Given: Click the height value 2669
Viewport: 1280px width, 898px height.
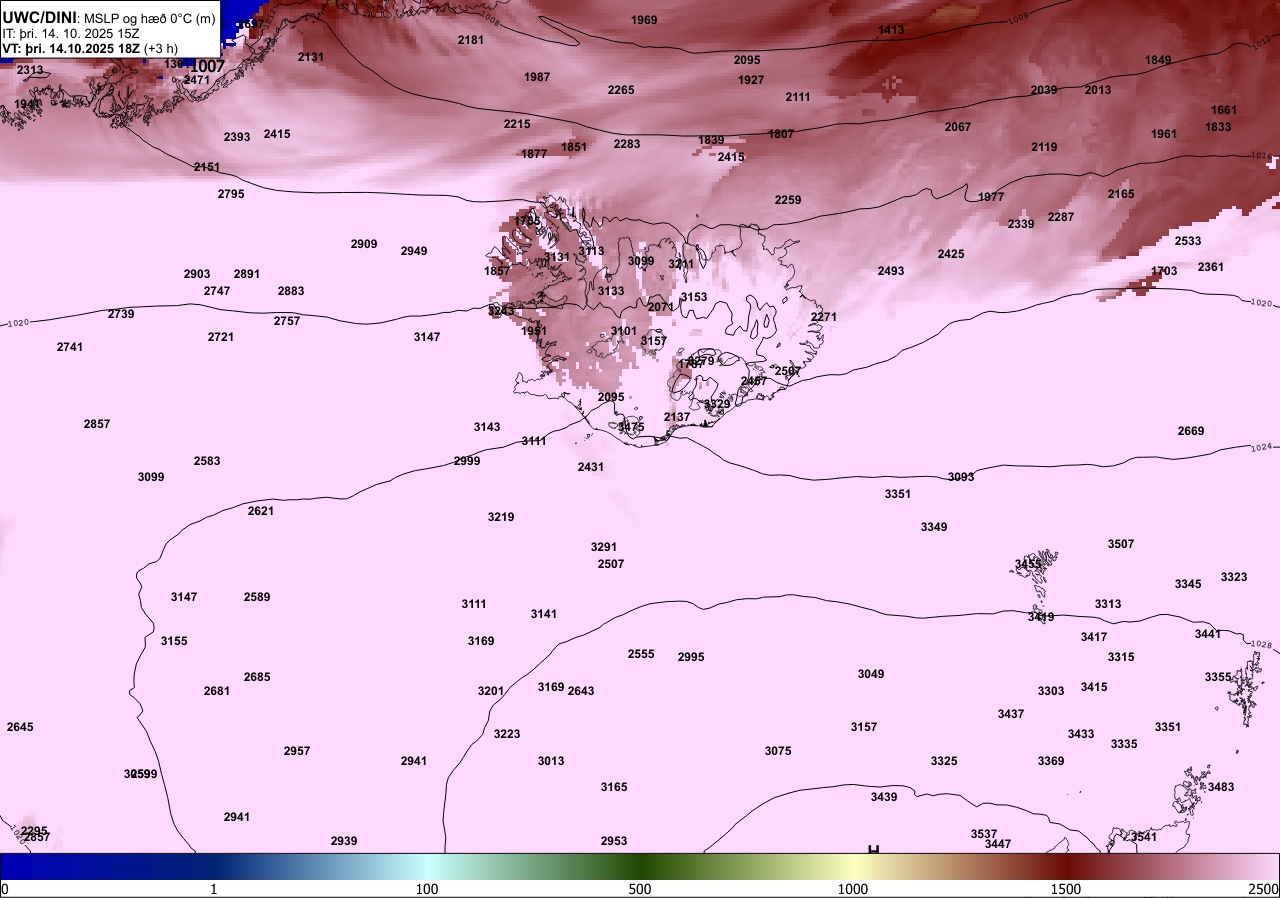Looking at the screenshot, I should tap(1191, 431).
